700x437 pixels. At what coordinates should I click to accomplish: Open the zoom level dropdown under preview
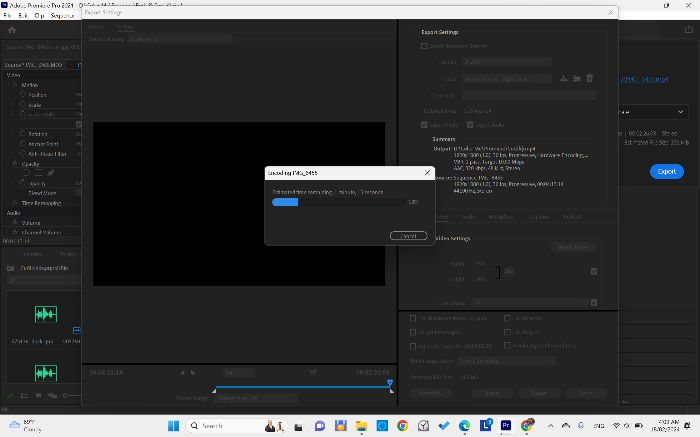coord(239,372)
